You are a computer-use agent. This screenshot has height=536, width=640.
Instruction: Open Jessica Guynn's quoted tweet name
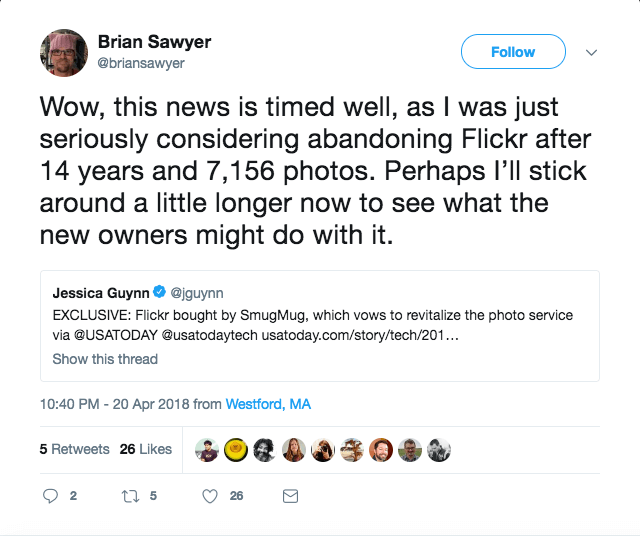click(x=100, y=293)
